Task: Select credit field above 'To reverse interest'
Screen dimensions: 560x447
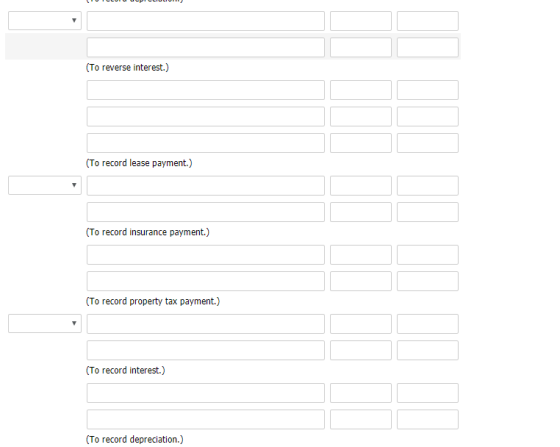Action: point(428,47)
